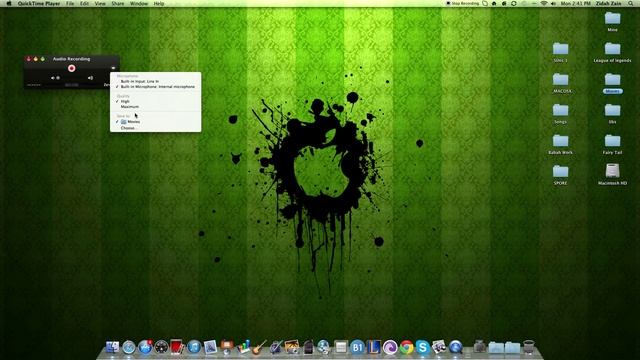Open Spotlight search magnifier

pos(631,3)
